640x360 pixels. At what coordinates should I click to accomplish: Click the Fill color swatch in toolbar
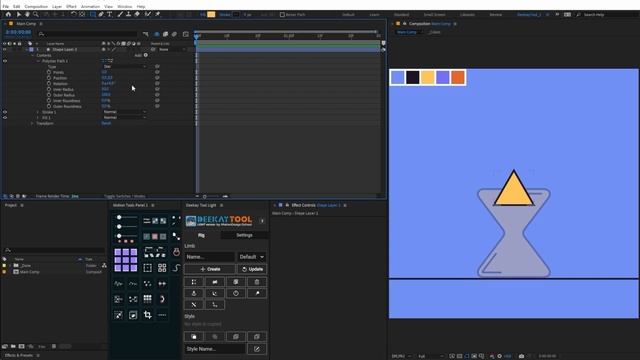[x=211, y=15]
